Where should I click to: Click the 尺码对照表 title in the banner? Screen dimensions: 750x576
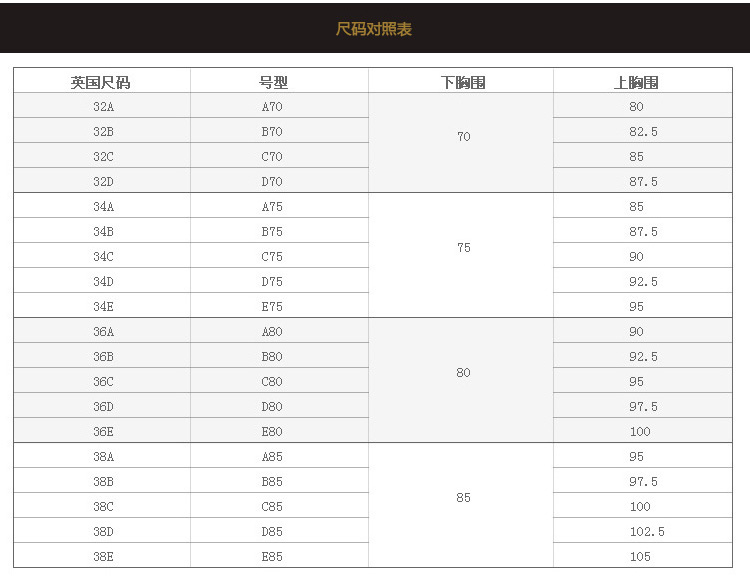pyautogui.click(x=374, y=29)
